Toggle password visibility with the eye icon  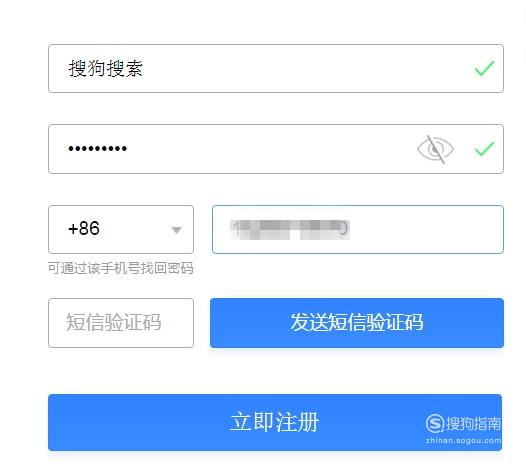(435, 149)
